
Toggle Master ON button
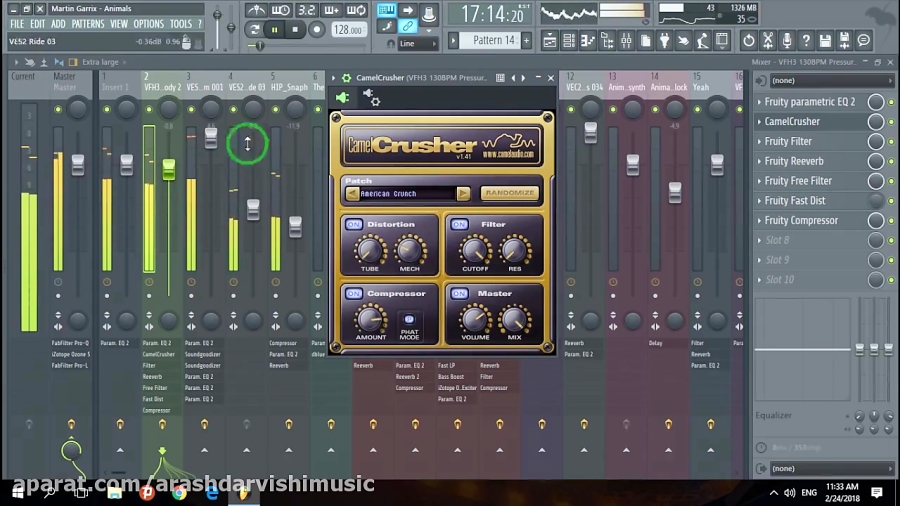(459, 293)
